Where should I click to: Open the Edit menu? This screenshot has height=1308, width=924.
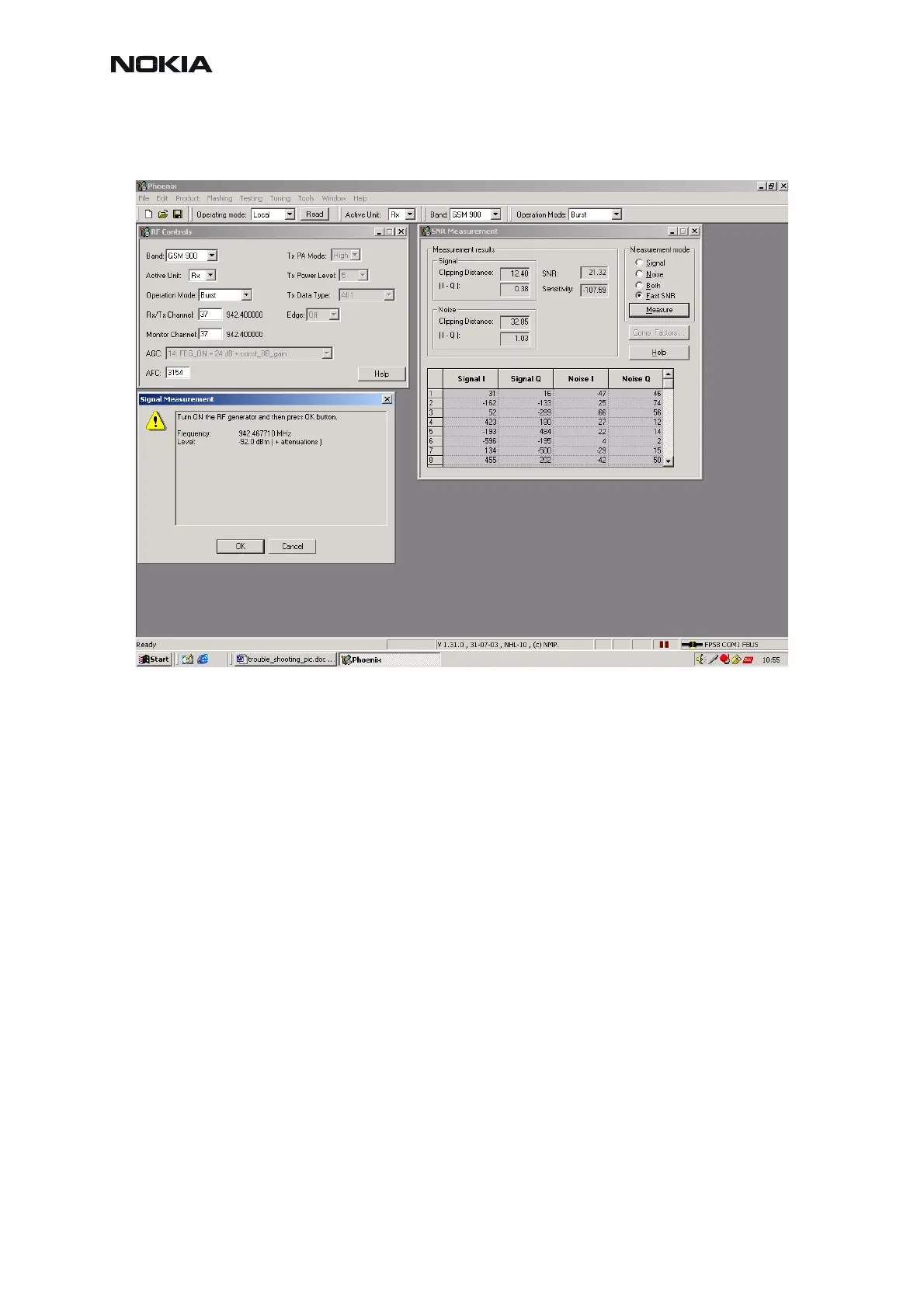click(162, 199)
